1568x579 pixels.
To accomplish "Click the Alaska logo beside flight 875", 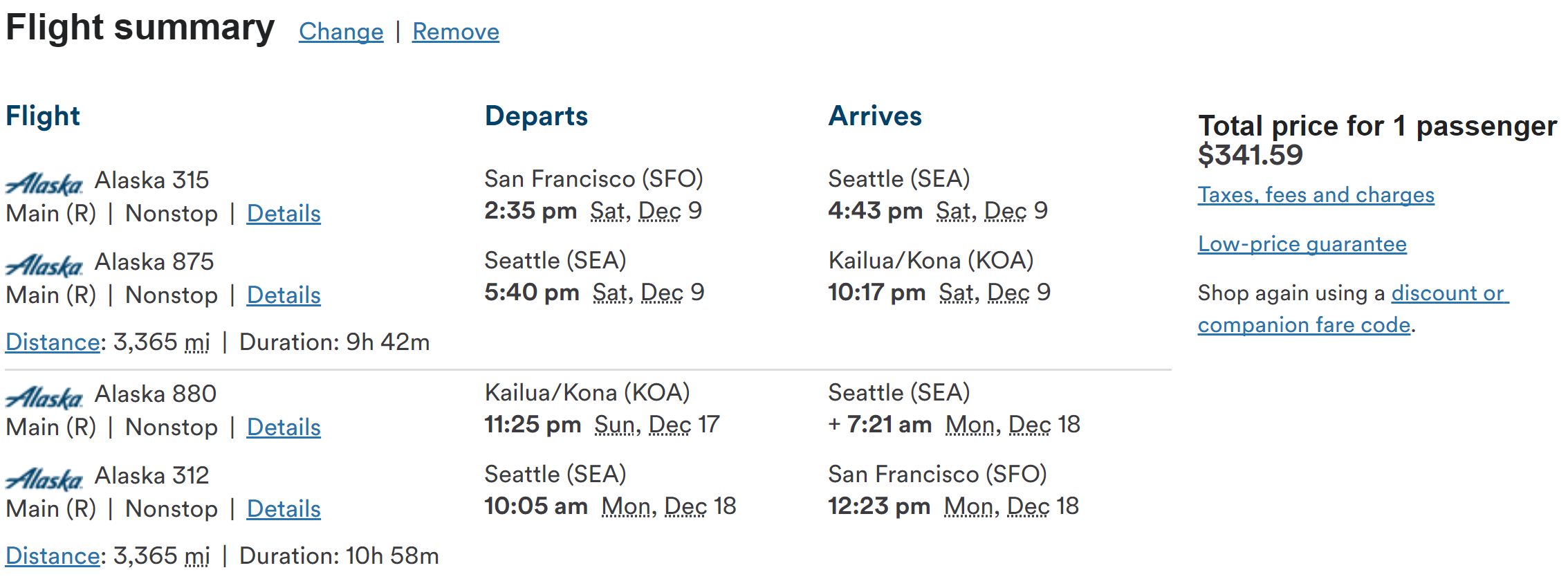I will [44, 265].
